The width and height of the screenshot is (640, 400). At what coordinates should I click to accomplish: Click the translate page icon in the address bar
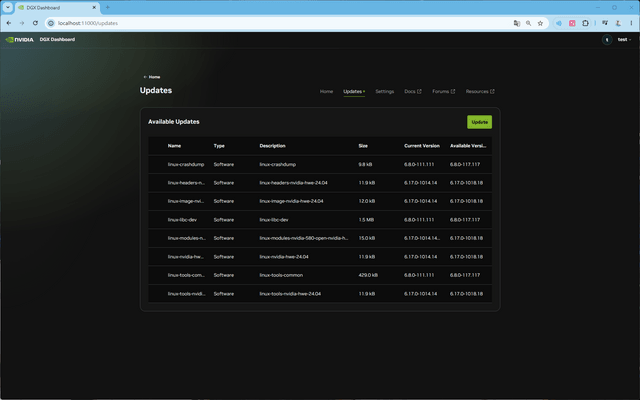pyautogui.click(x=517, y=23)
